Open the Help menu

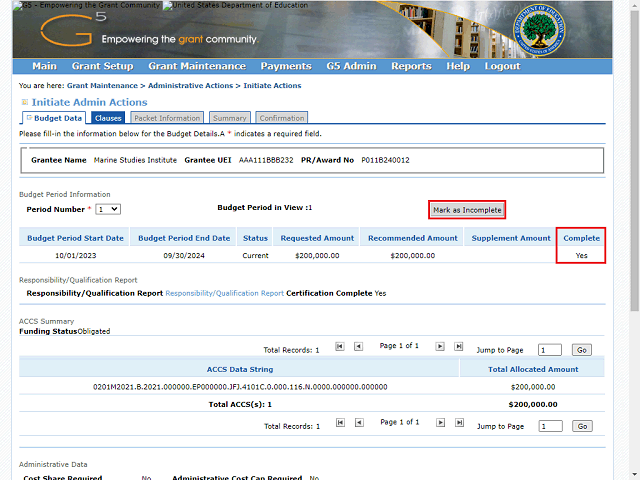point(458,66)
